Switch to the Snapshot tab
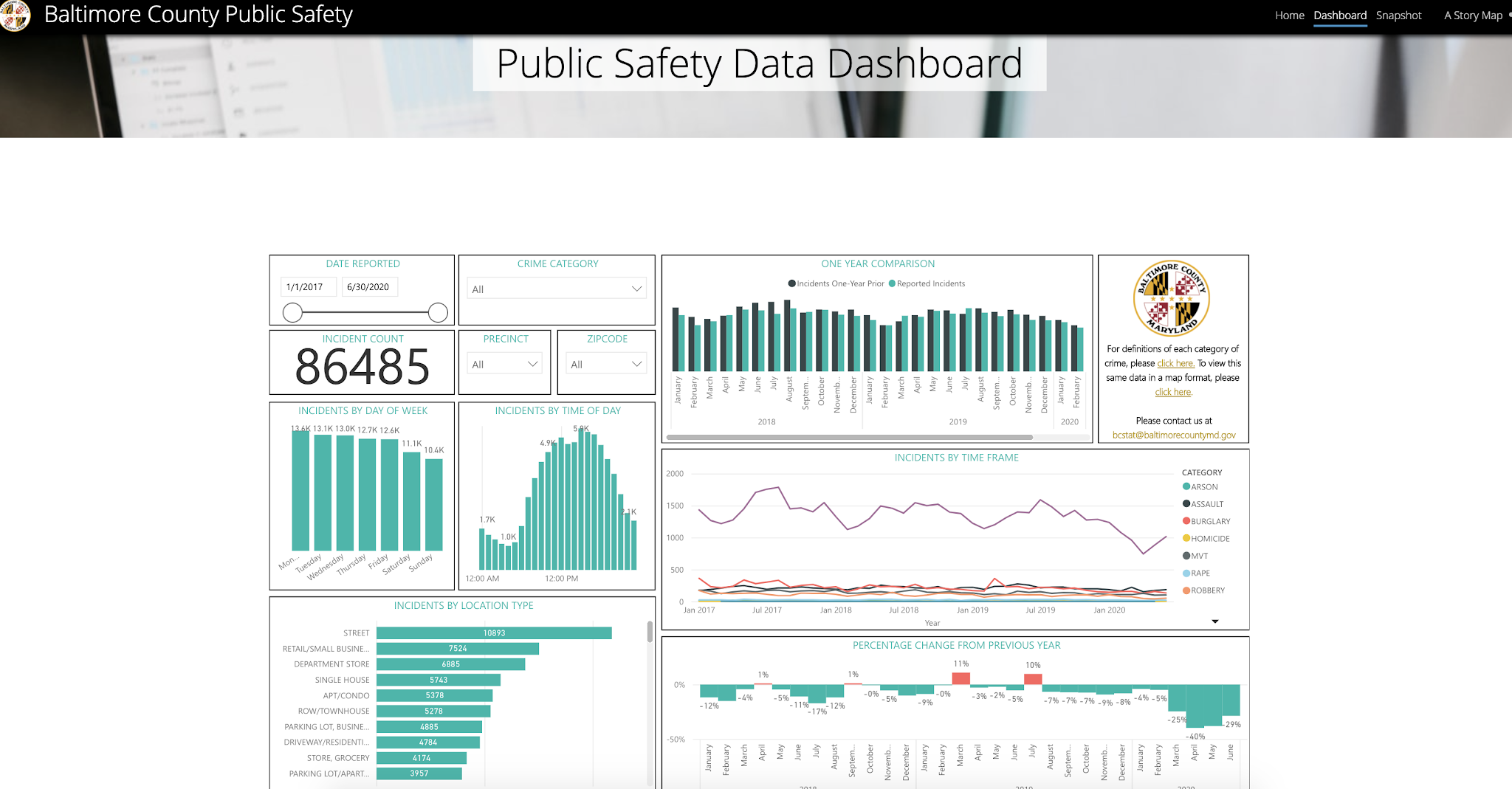 [1399, 15]
